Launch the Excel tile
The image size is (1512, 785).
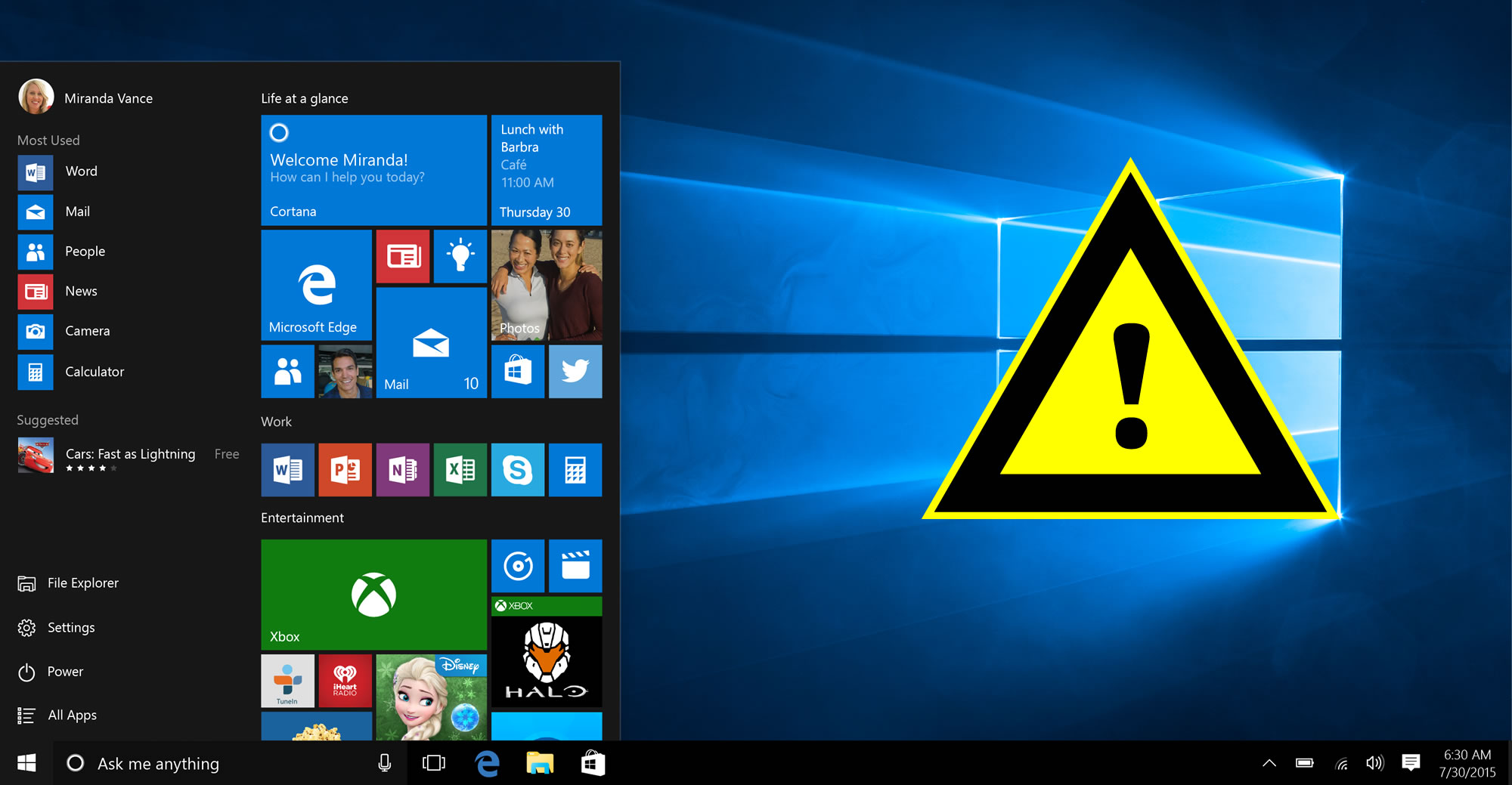coord(460,470)
